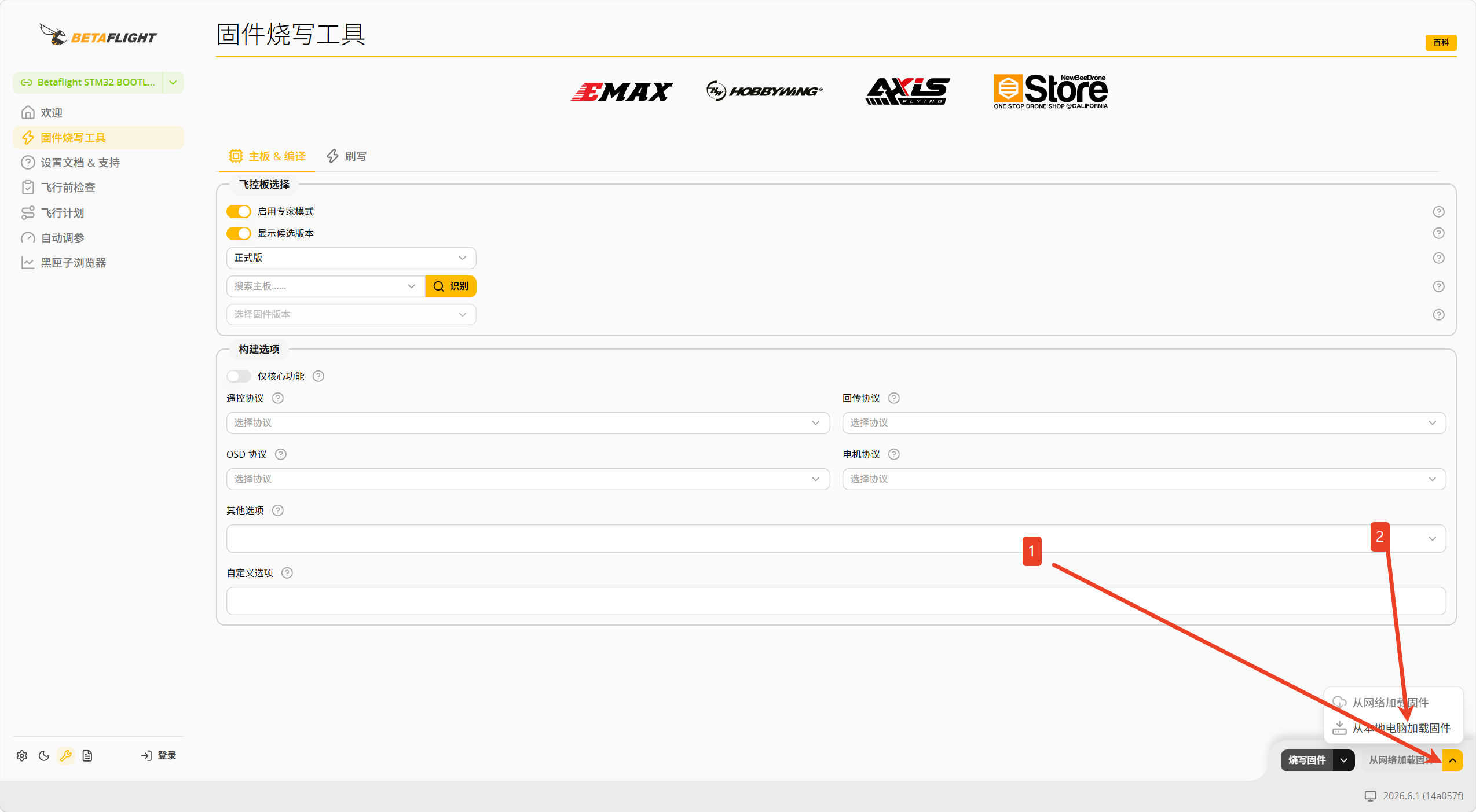
Task: Collapse load firmware menu with orange chevron
Action: click(1453, 760)
